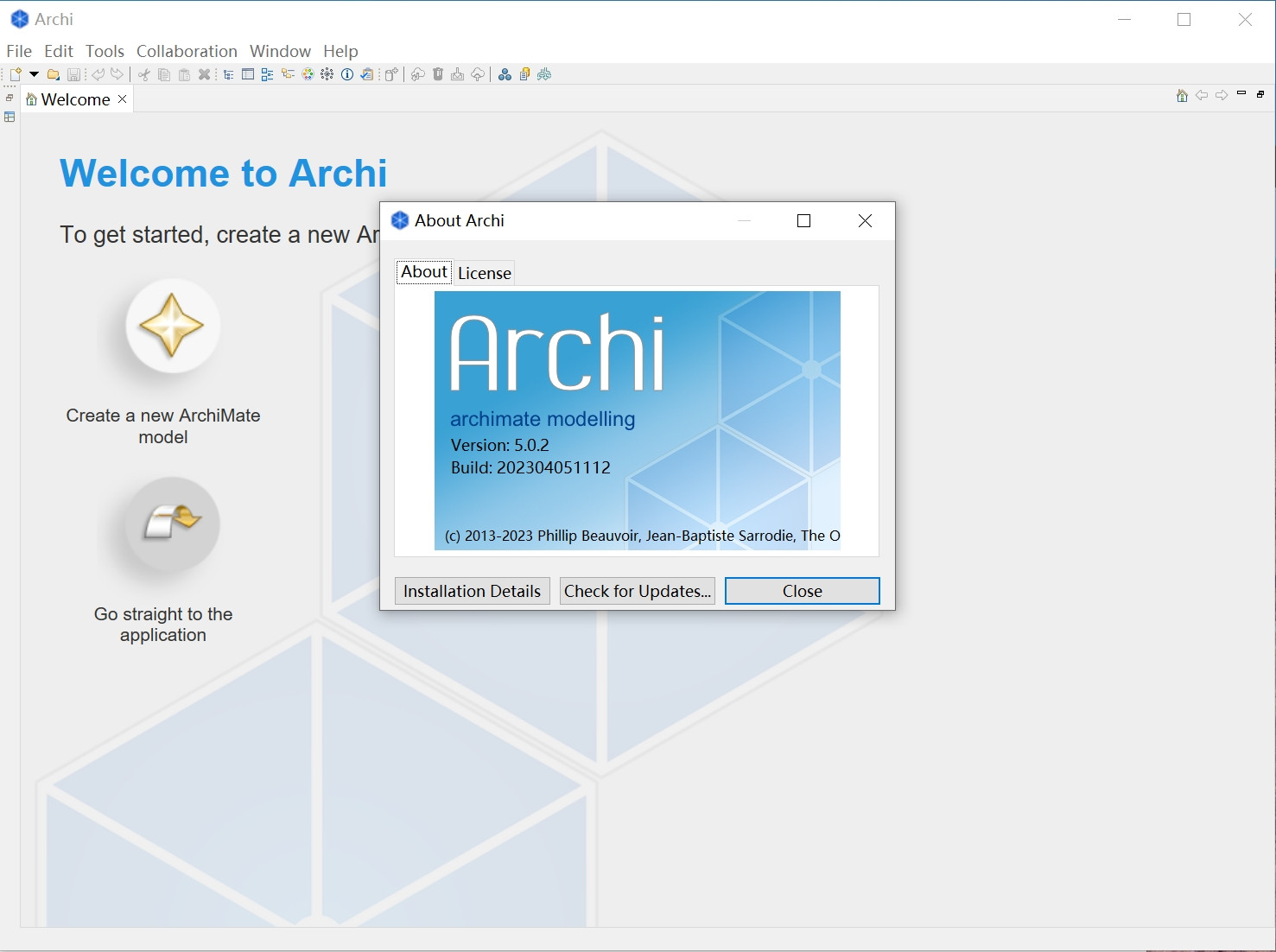
Task: Click the cloud upload publish icon
Action: click(x=478, y=74)
